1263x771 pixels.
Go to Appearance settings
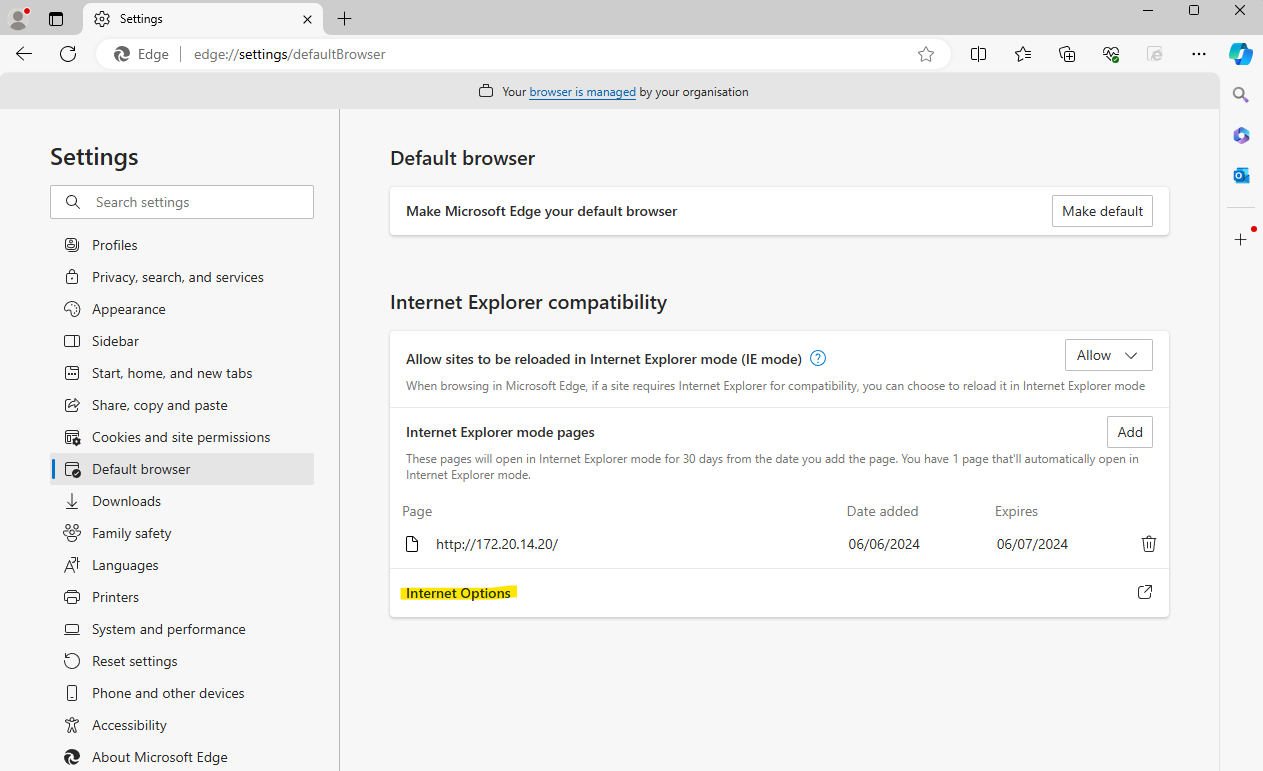(x=182, y=309)
